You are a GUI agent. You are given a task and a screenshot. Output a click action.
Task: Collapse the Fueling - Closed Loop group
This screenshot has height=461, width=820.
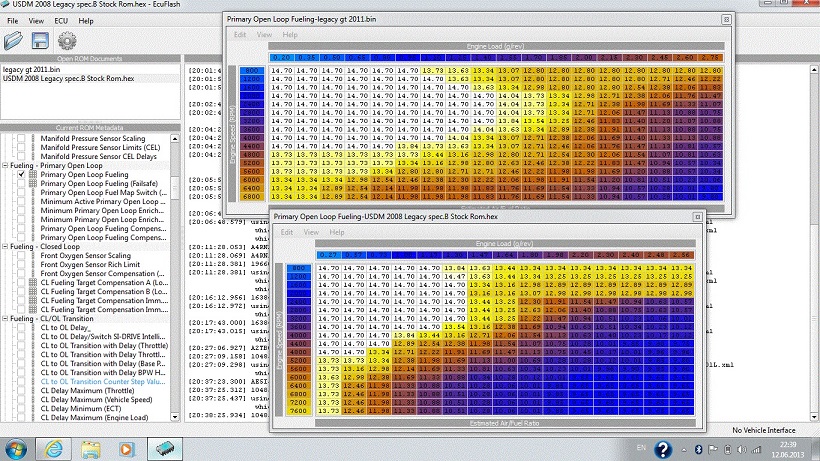point(4,246)
